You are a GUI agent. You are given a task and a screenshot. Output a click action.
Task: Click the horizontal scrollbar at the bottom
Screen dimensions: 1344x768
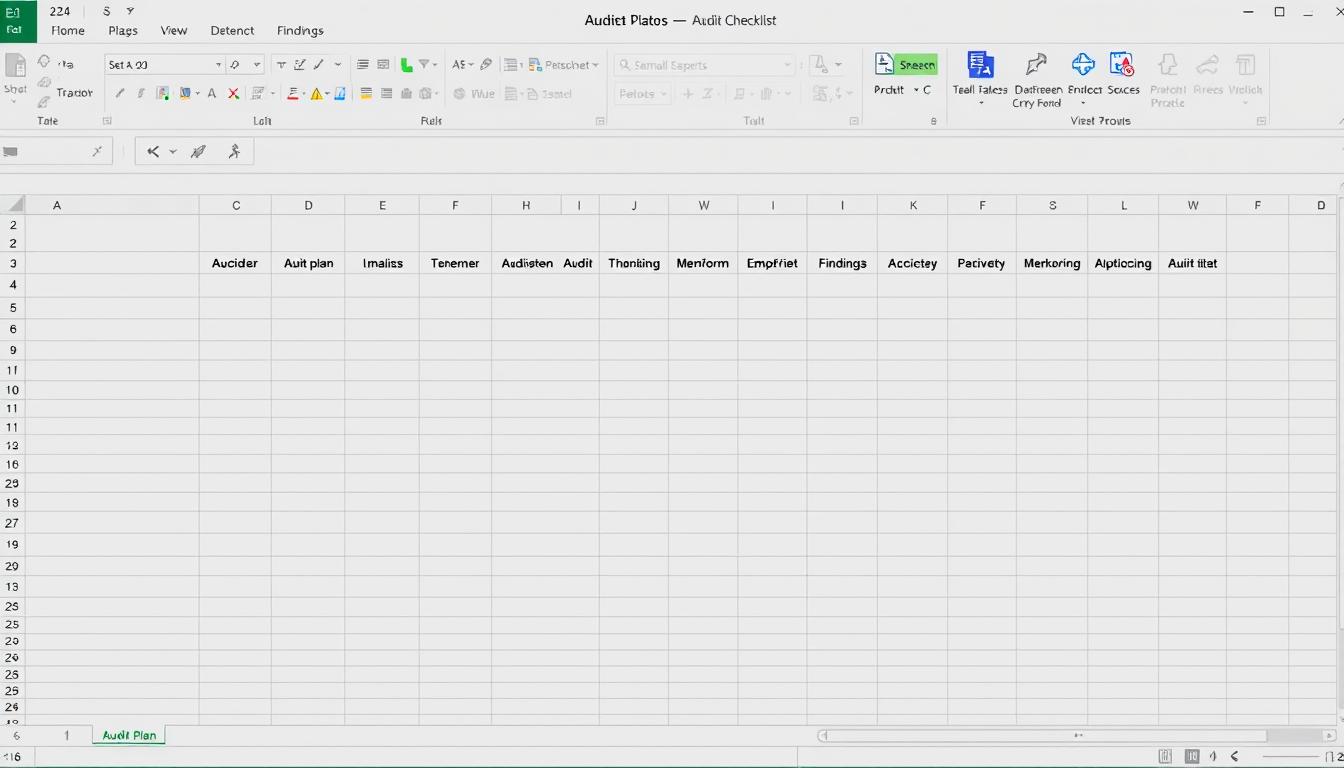coord(1078,735)
